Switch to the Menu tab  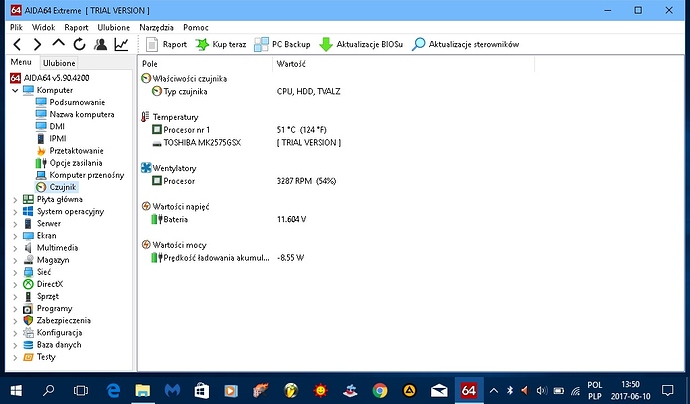coord(21,62)
